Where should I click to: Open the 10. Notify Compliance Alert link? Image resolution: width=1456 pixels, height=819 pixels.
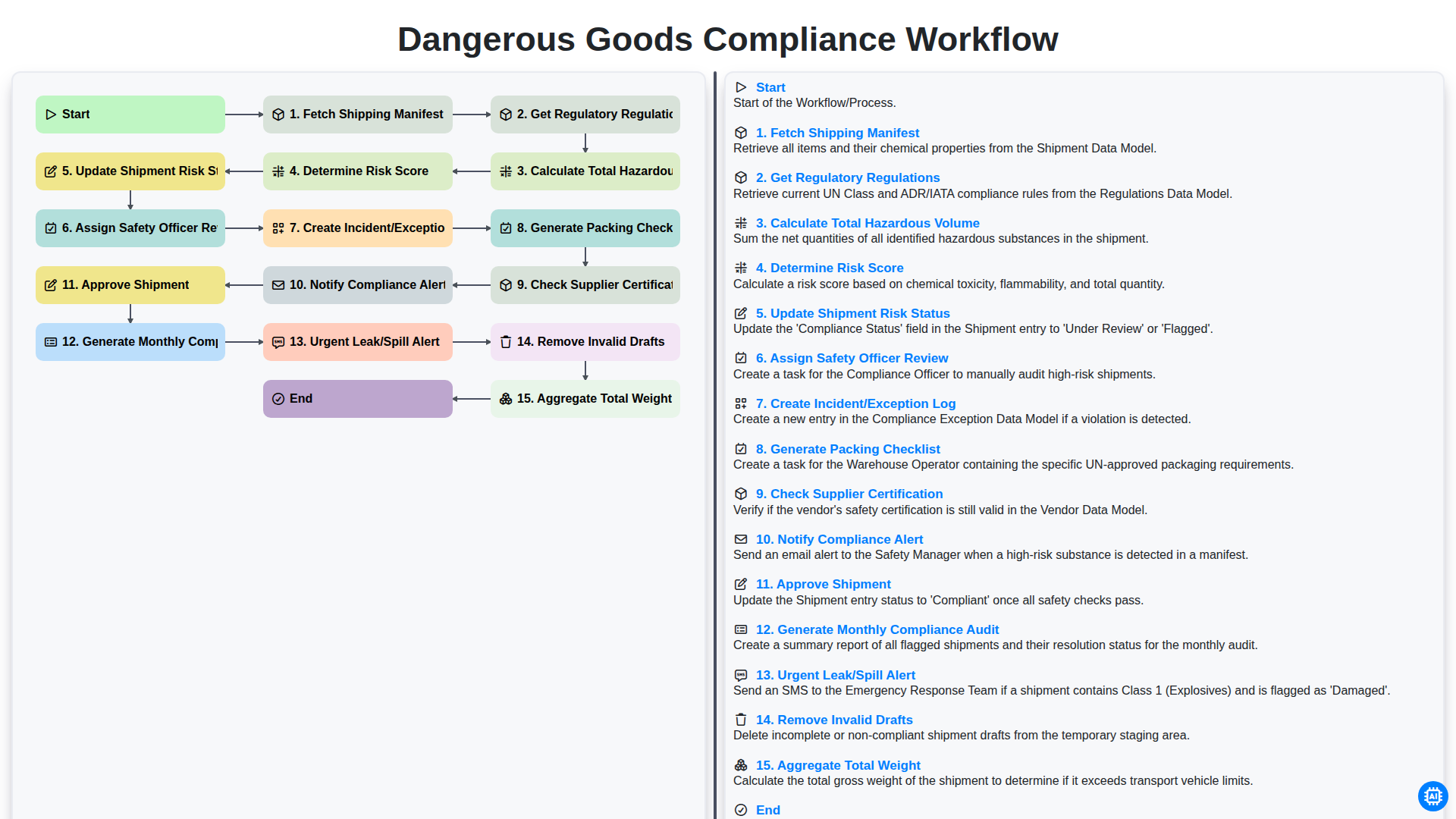pos(839,539)
